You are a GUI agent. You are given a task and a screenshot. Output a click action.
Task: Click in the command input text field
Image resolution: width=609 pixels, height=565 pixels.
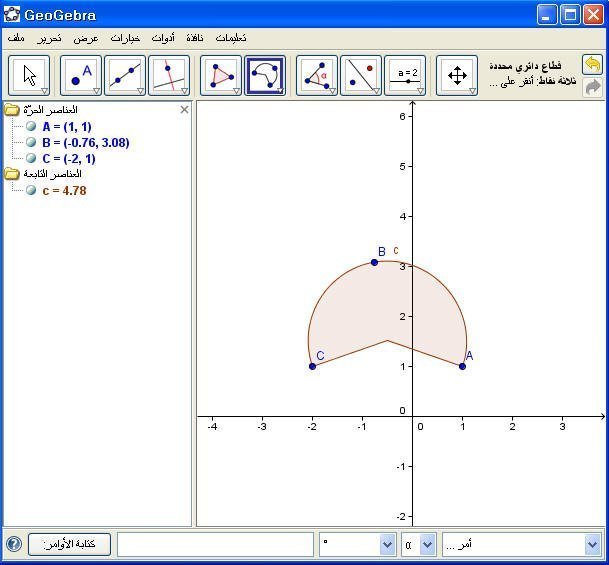[215, 544]
